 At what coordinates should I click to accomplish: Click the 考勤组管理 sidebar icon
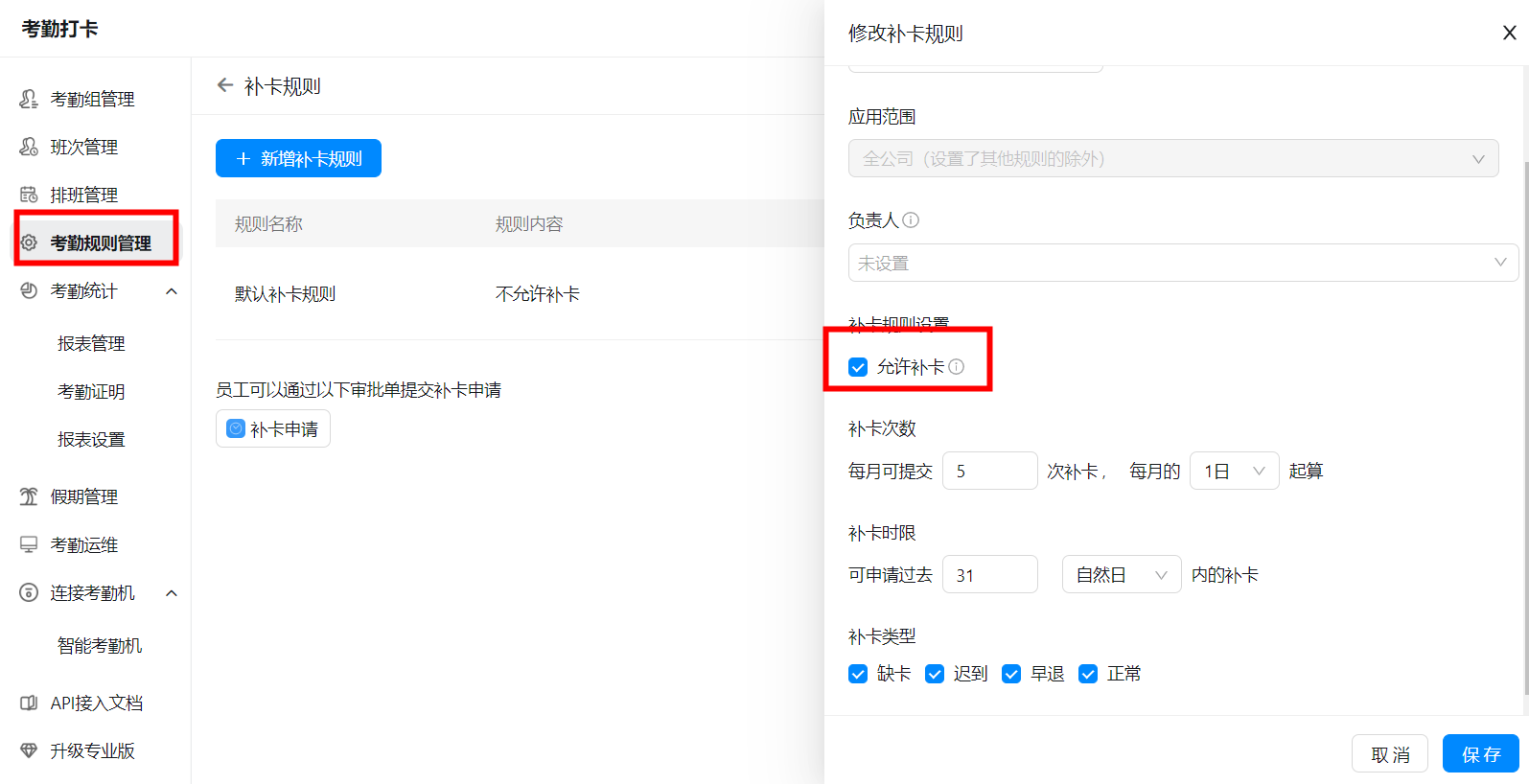tap(29, 99)
